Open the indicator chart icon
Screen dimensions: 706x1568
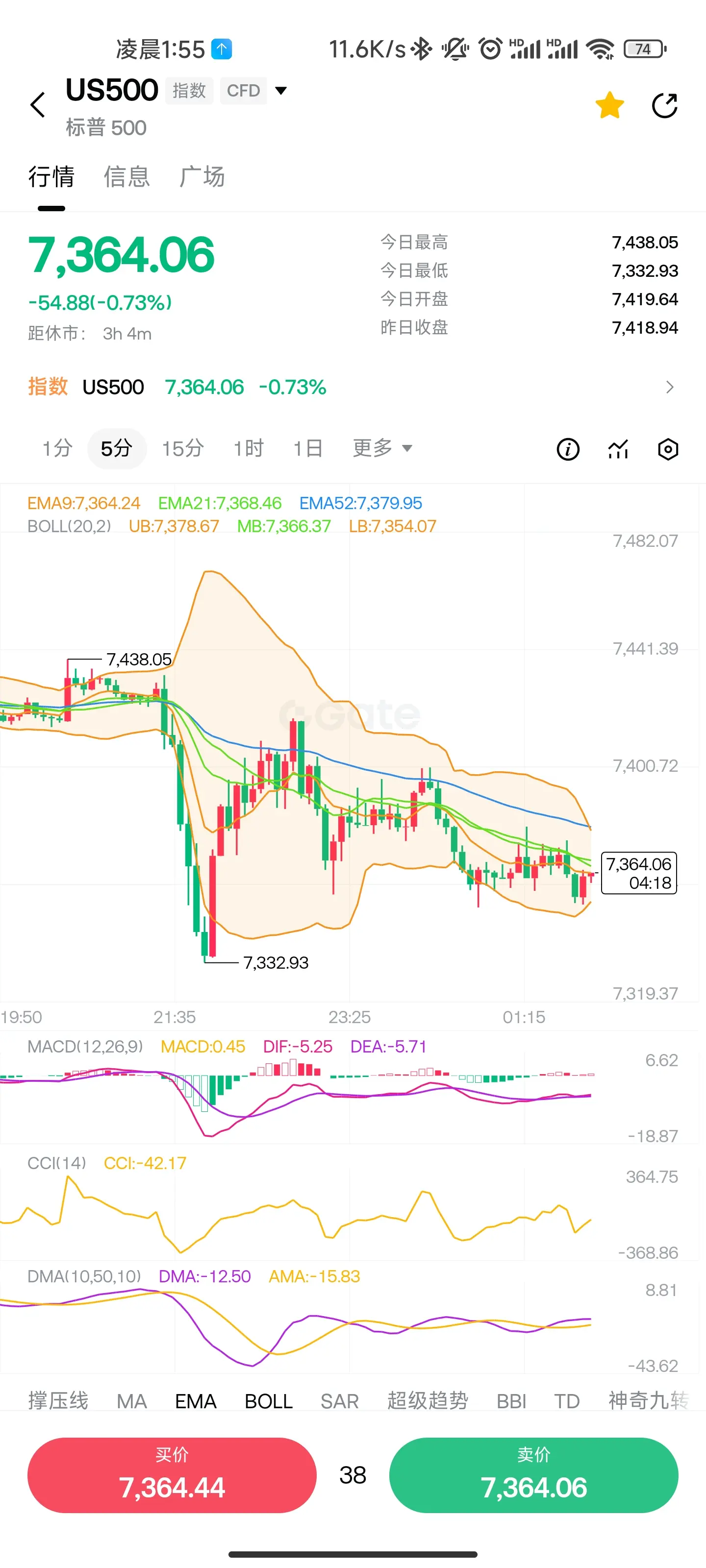[618, 449]
